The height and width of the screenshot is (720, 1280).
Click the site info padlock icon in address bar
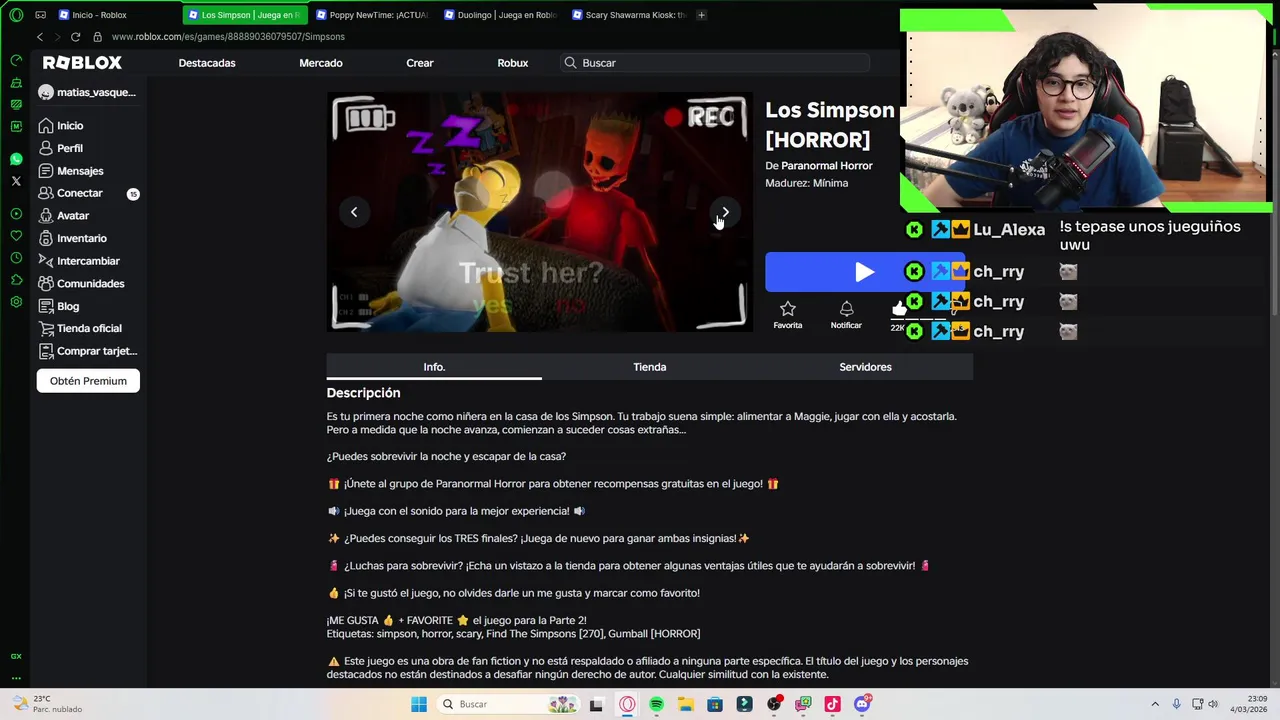[97, 36]
